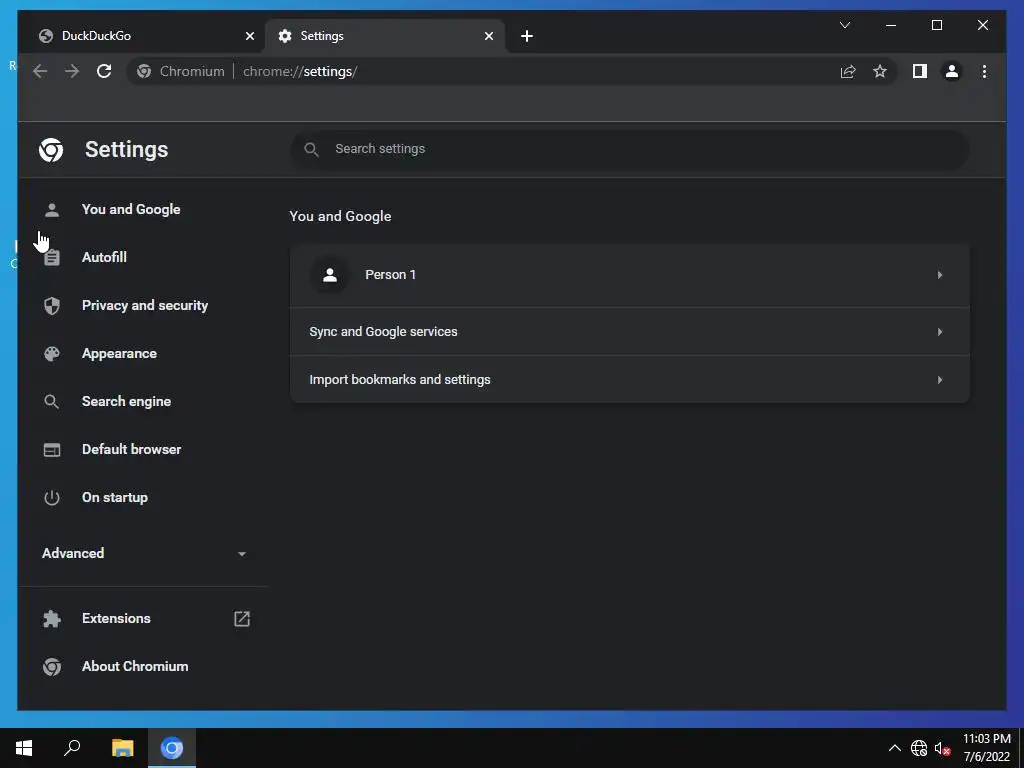This screenshot has height=768, width=1024.
Task: Click the Chromium taskbar icon
Action: (172, 748)
